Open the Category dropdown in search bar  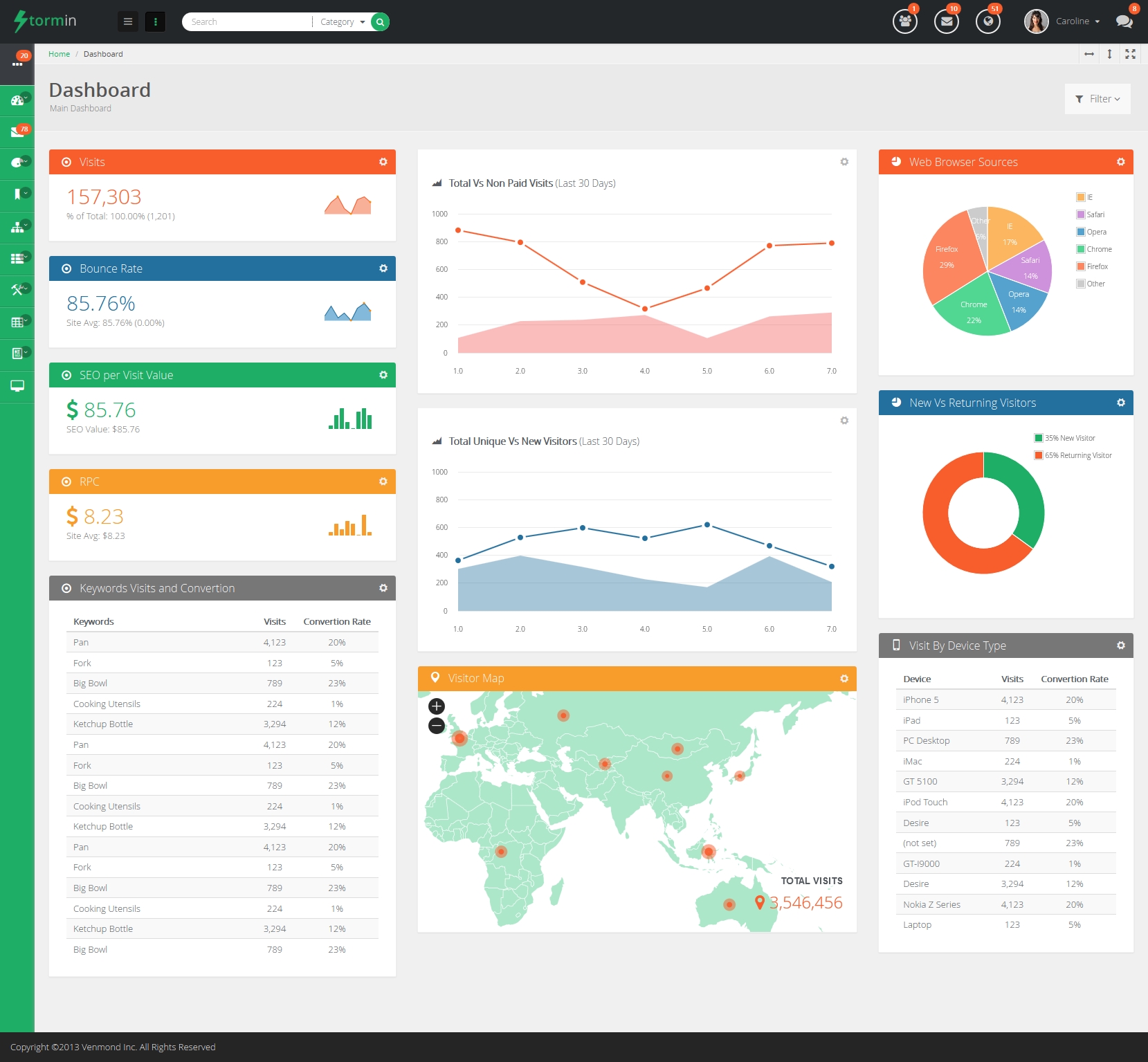pyautogui.click(x=342, y=22)
